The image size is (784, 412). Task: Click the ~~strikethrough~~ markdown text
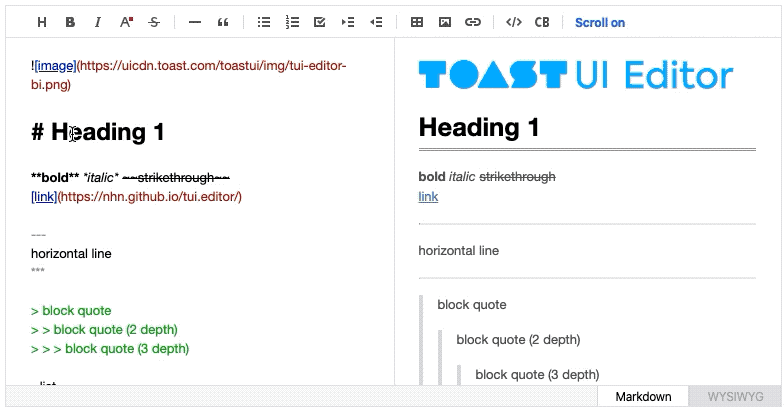coord(176,178)
